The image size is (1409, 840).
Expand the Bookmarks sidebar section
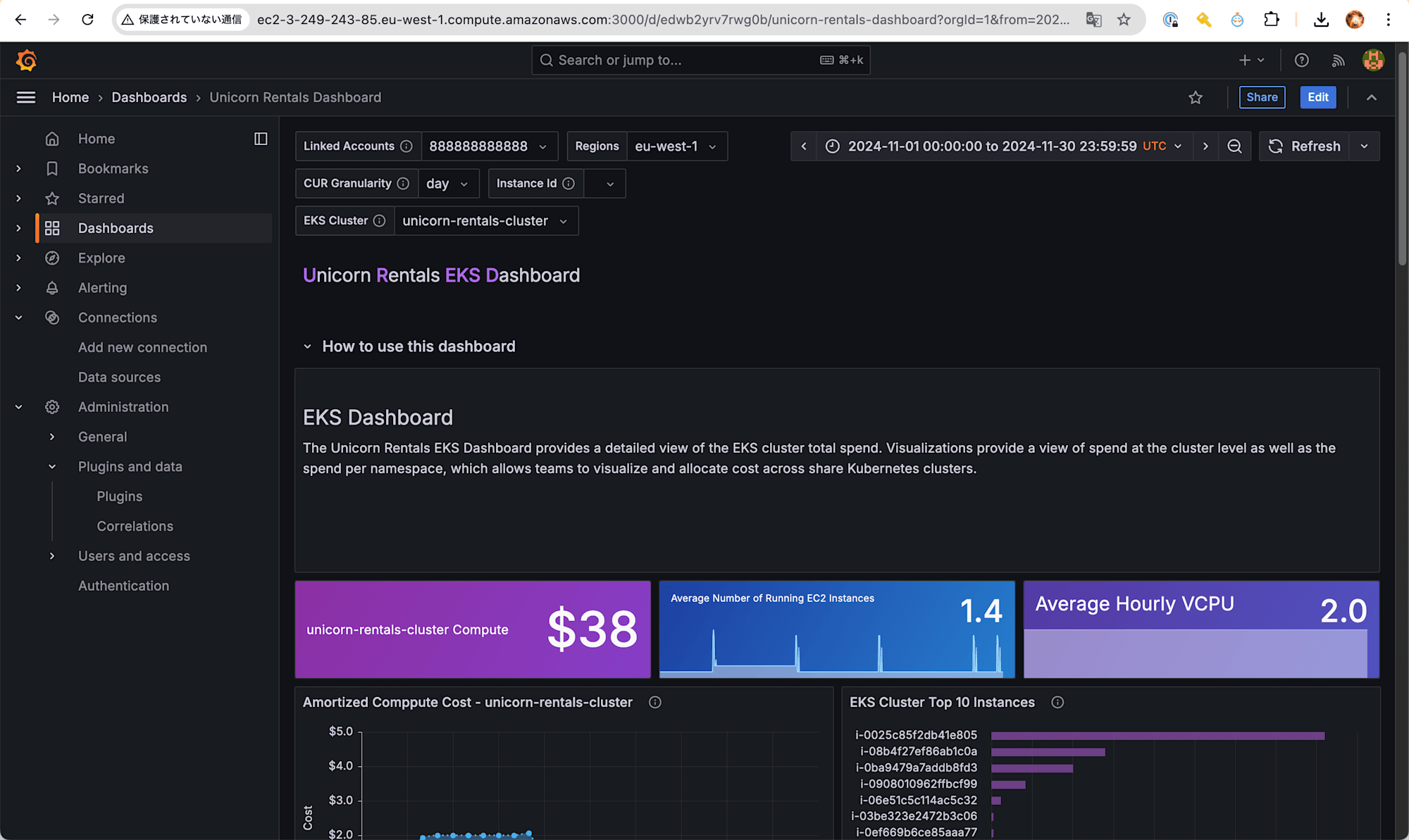click(x=19, y=169)
